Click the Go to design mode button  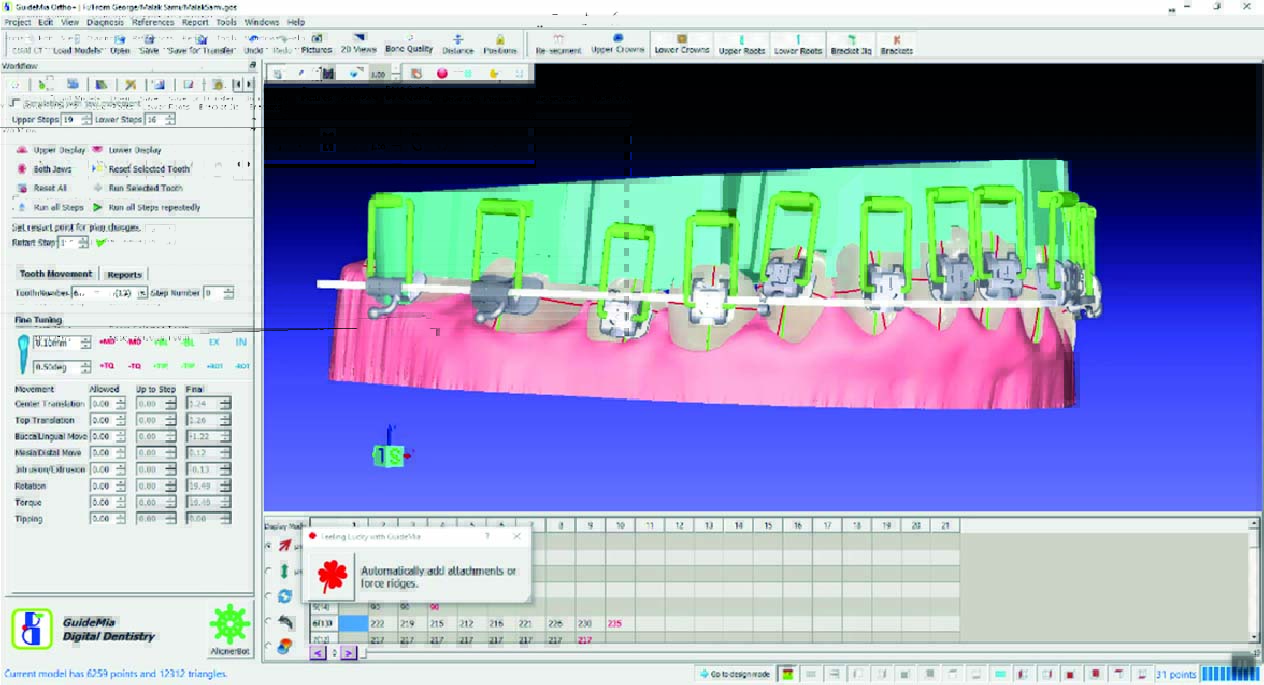(x=735, y=674)
